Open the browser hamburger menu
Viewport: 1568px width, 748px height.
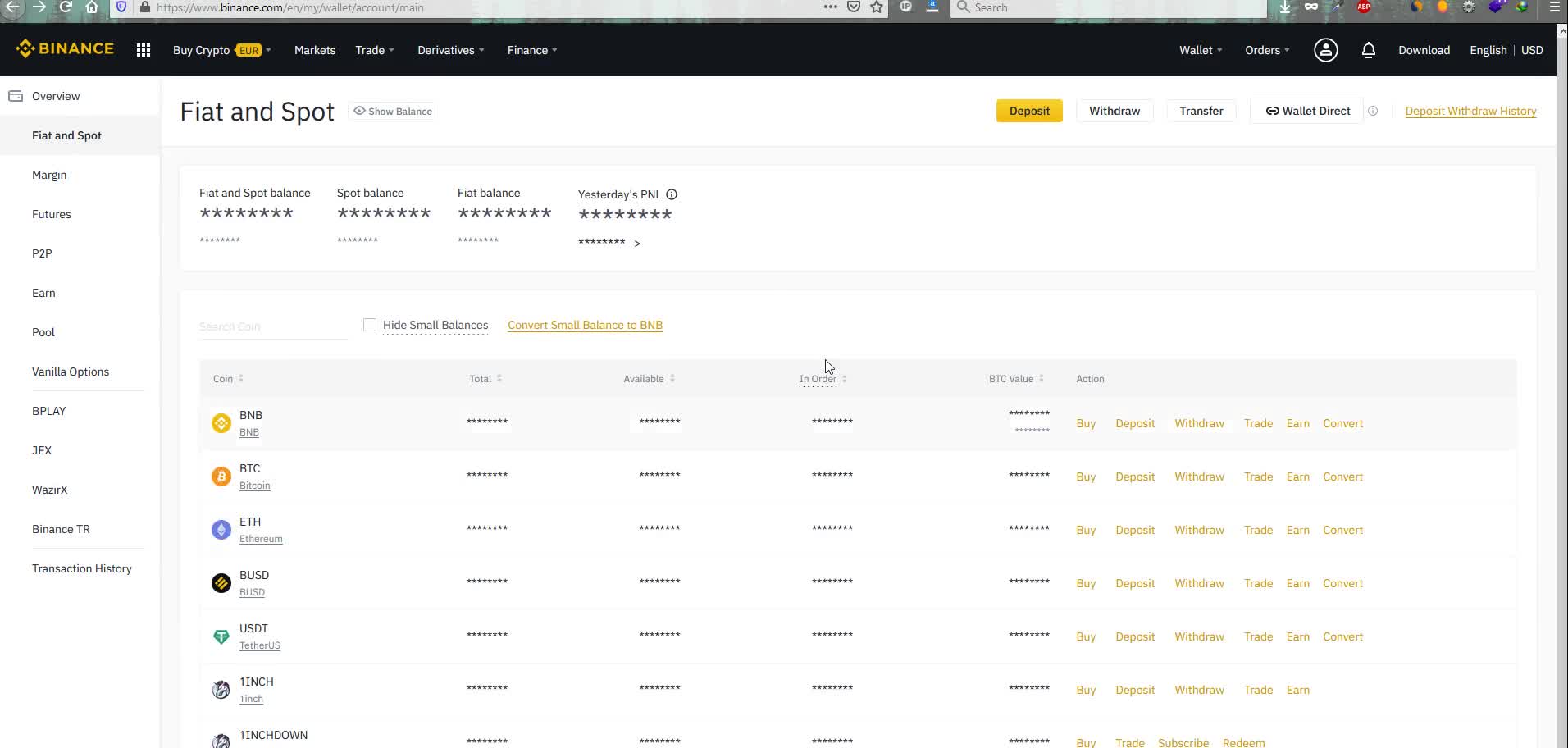click(1553, 7)
